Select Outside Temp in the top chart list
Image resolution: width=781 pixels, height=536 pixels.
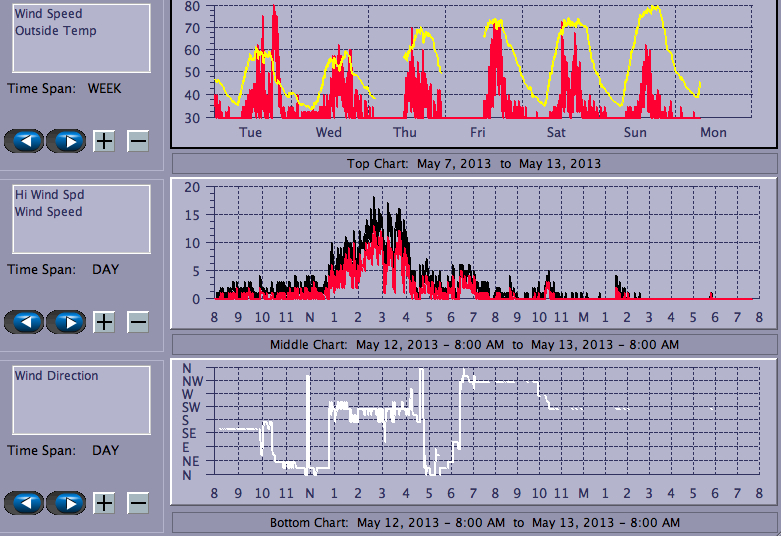(55, 31)
